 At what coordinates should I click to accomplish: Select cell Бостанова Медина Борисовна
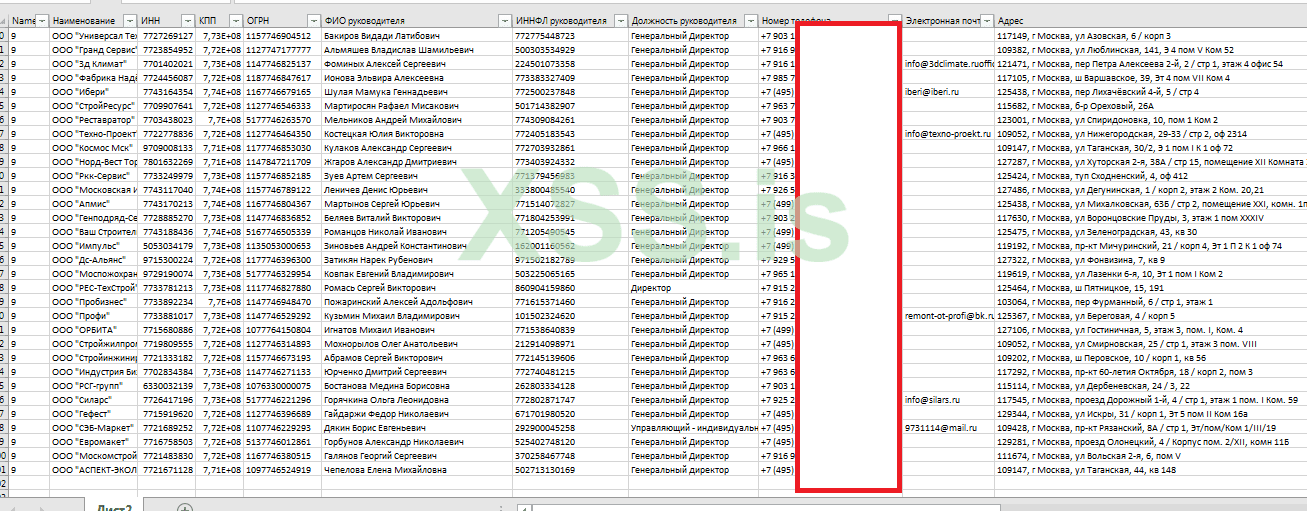click(x=417, y=385)
